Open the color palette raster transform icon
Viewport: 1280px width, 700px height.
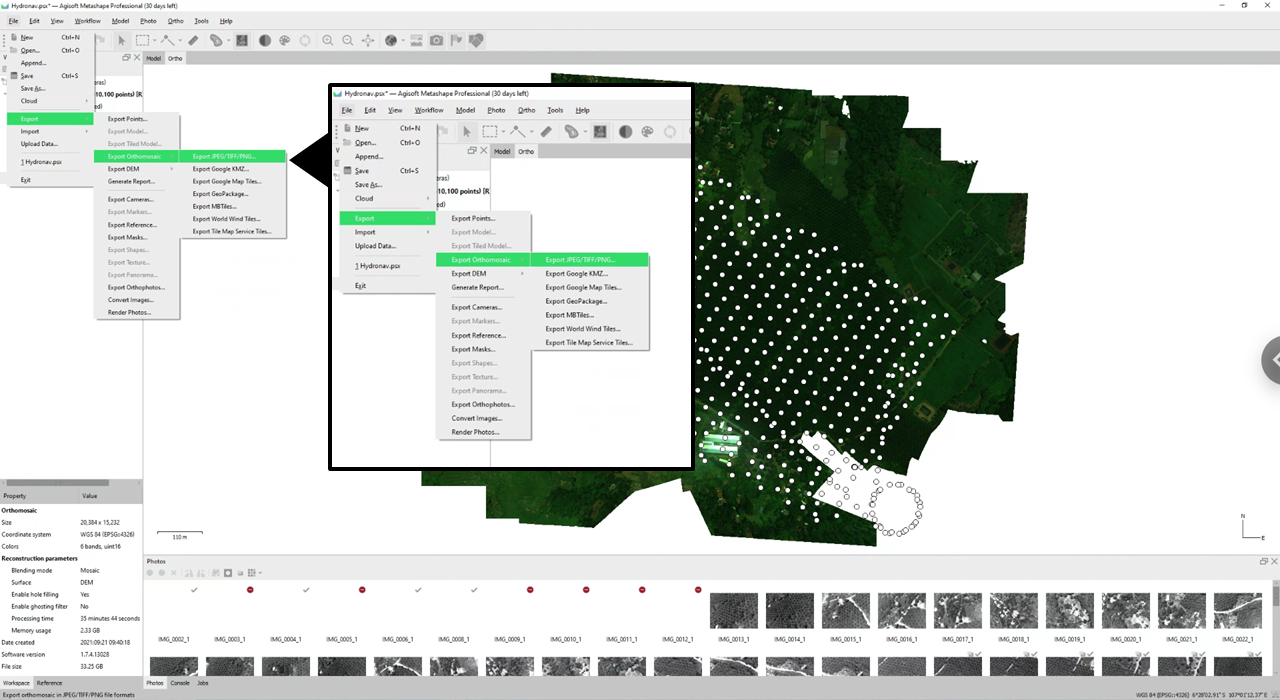coord(285,41)
